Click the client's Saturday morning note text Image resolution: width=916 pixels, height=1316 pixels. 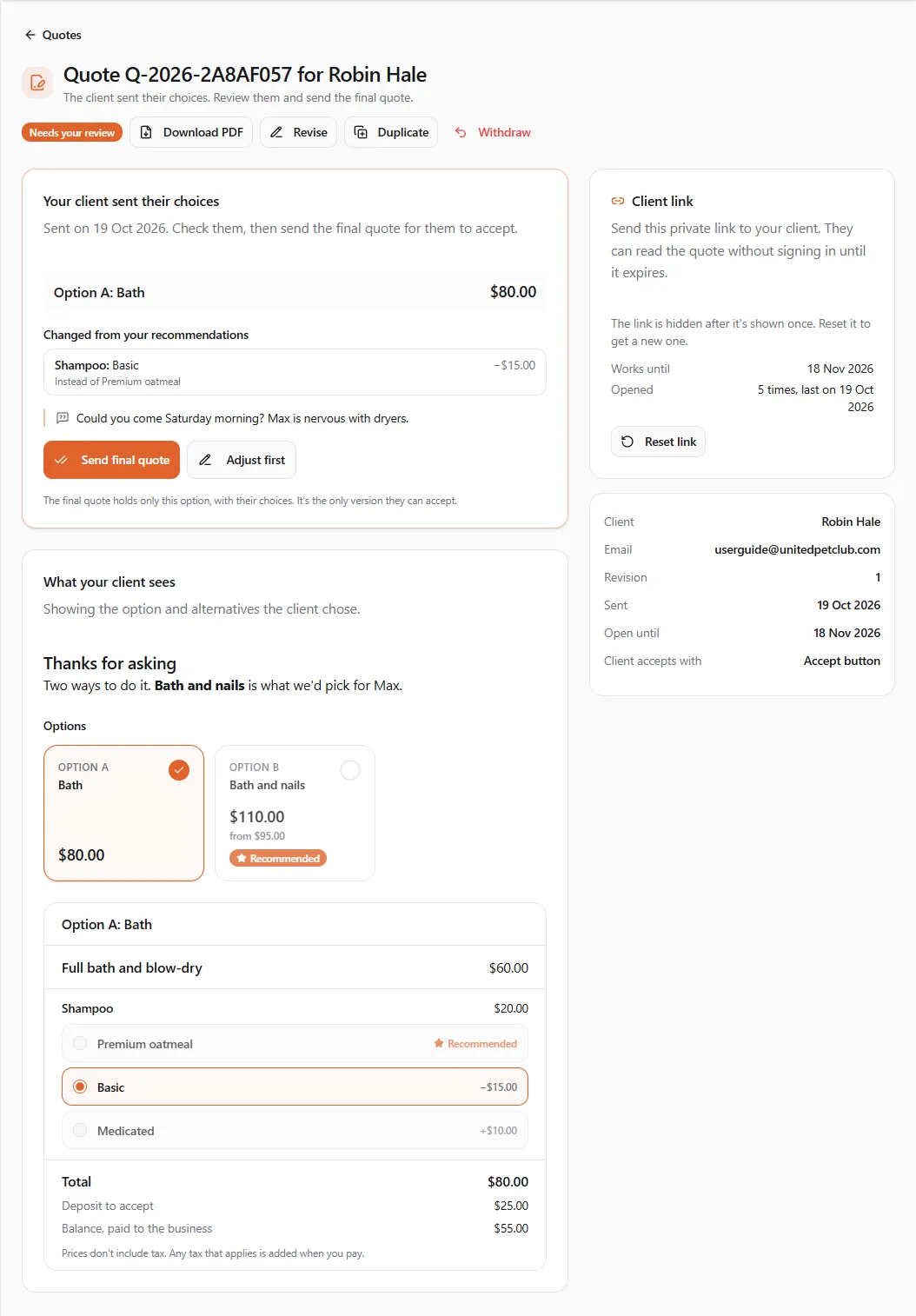[x=242, y=418]
